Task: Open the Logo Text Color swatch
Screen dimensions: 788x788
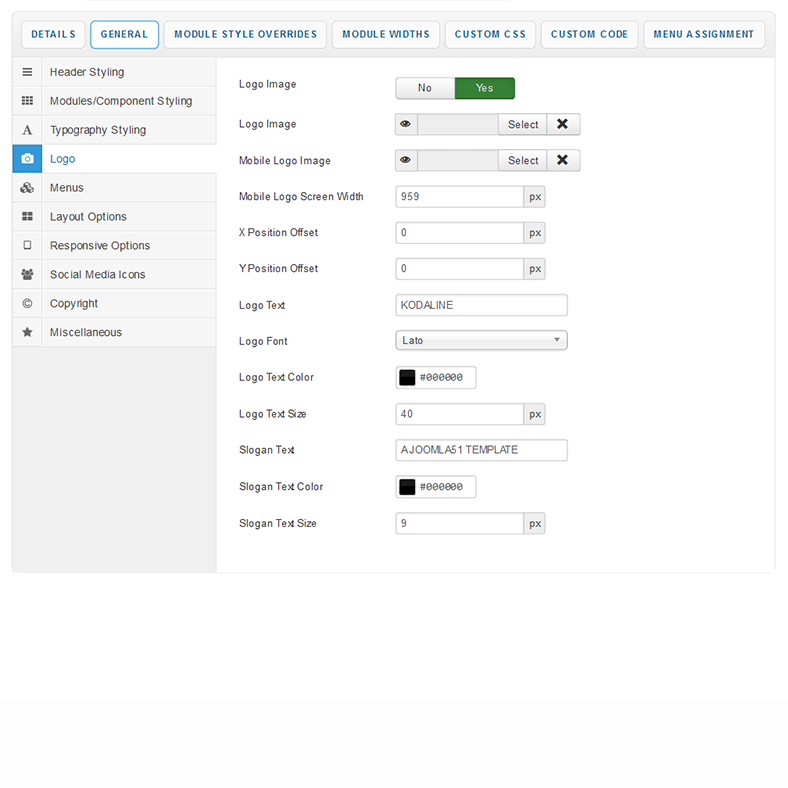Action: (407, 378)
